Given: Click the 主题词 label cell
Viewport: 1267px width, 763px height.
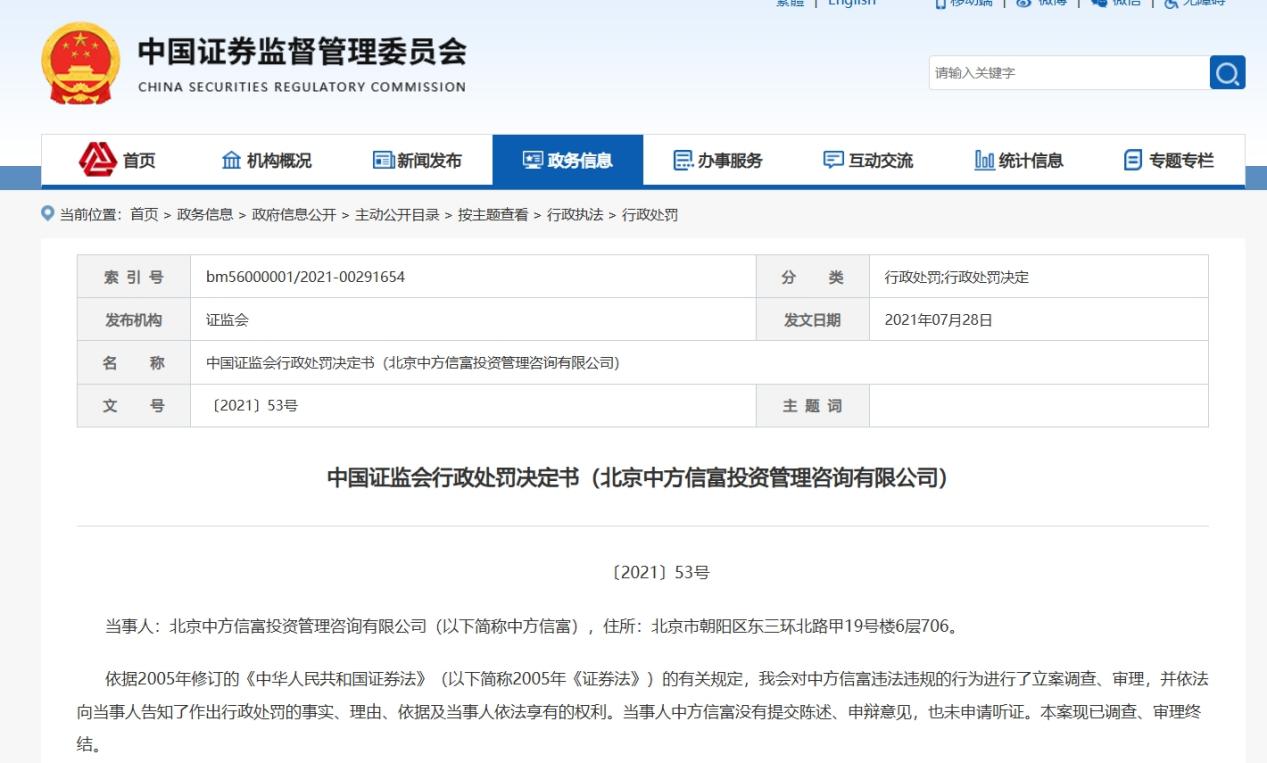Looking at the screenshot, I should click(813, 406).
